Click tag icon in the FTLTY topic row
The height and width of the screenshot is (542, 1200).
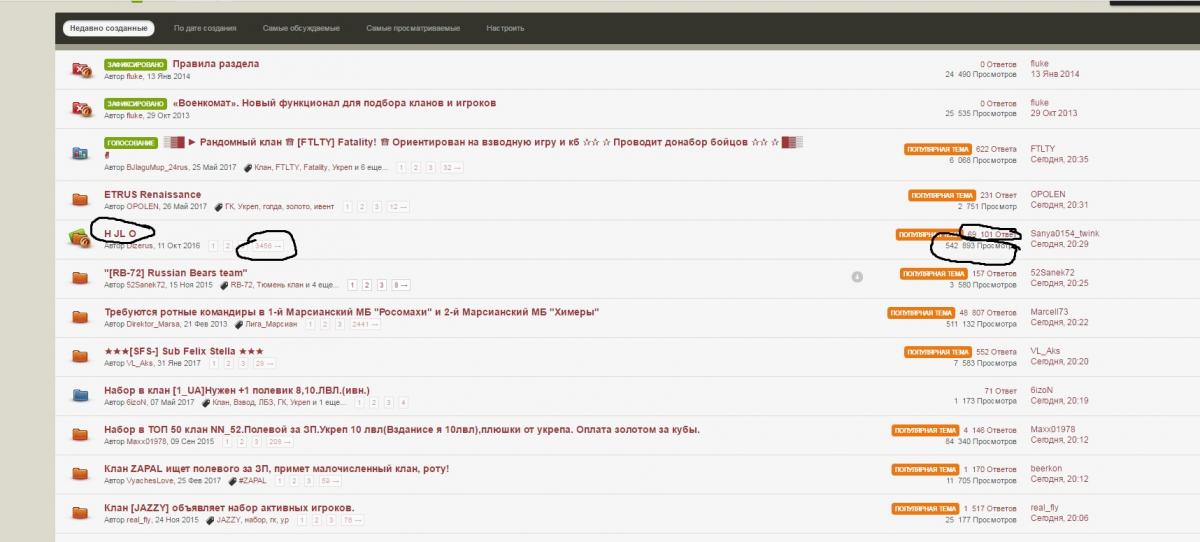pos(249,167)
